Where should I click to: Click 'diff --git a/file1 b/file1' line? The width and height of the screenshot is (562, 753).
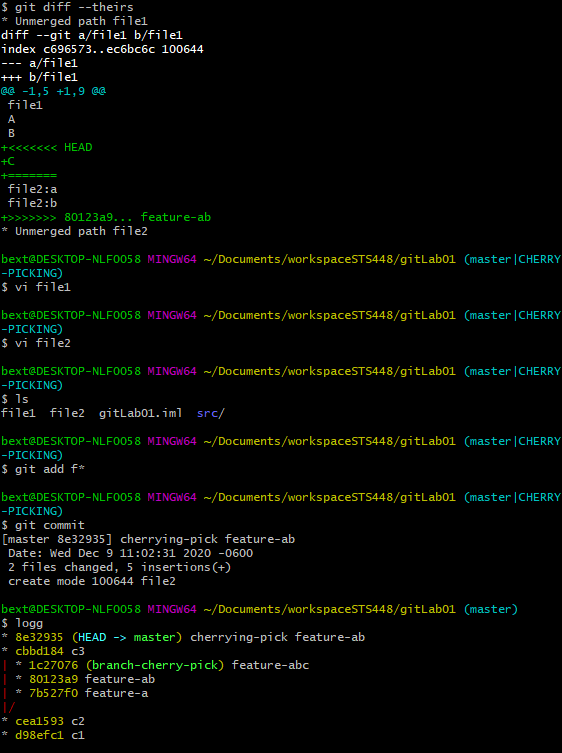point(92,35)
